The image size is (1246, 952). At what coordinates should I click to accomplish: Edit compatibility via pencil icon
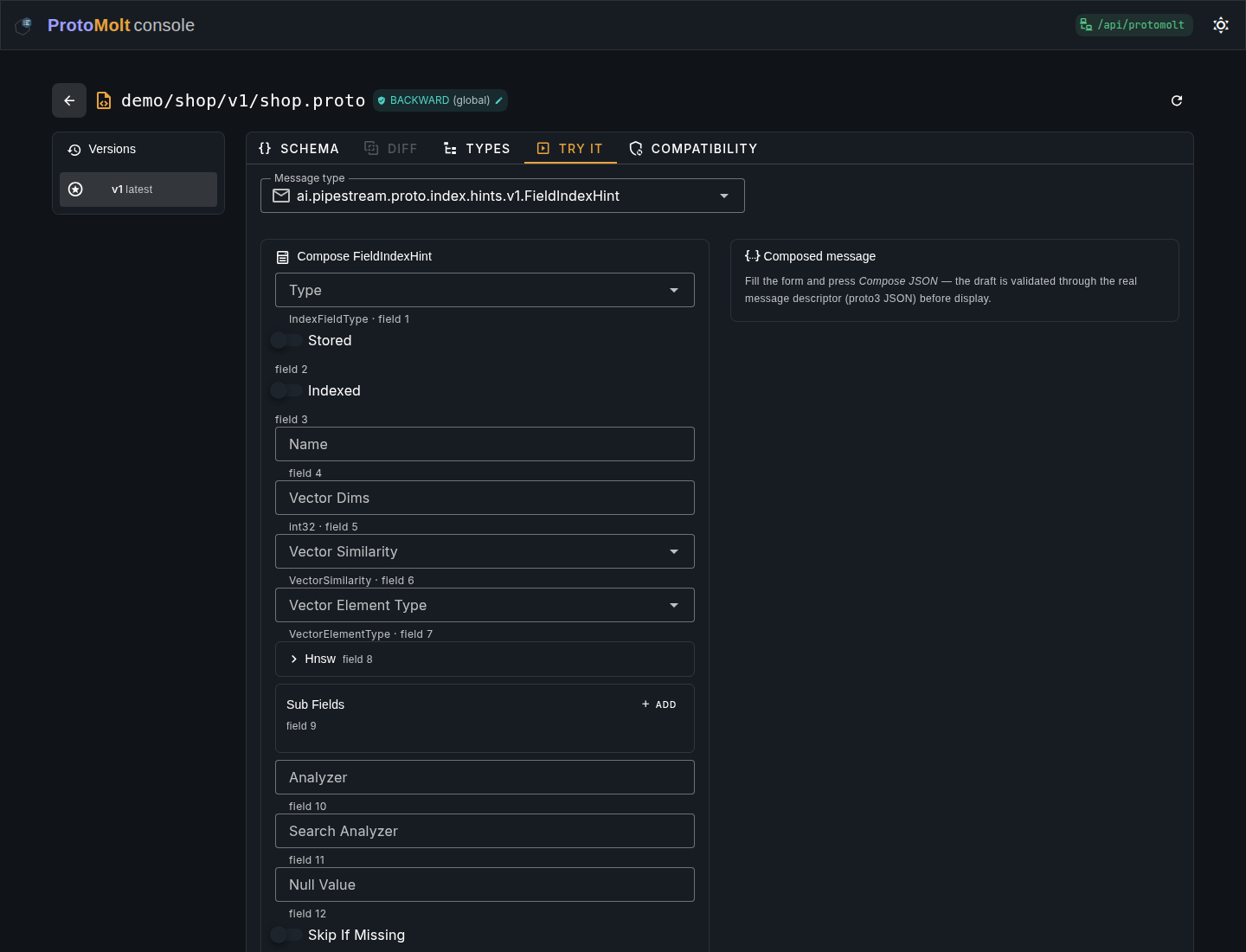click(499, 100)
